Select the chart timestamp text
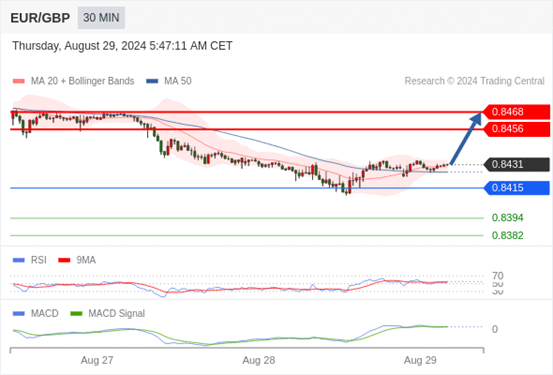 [122, 46]
